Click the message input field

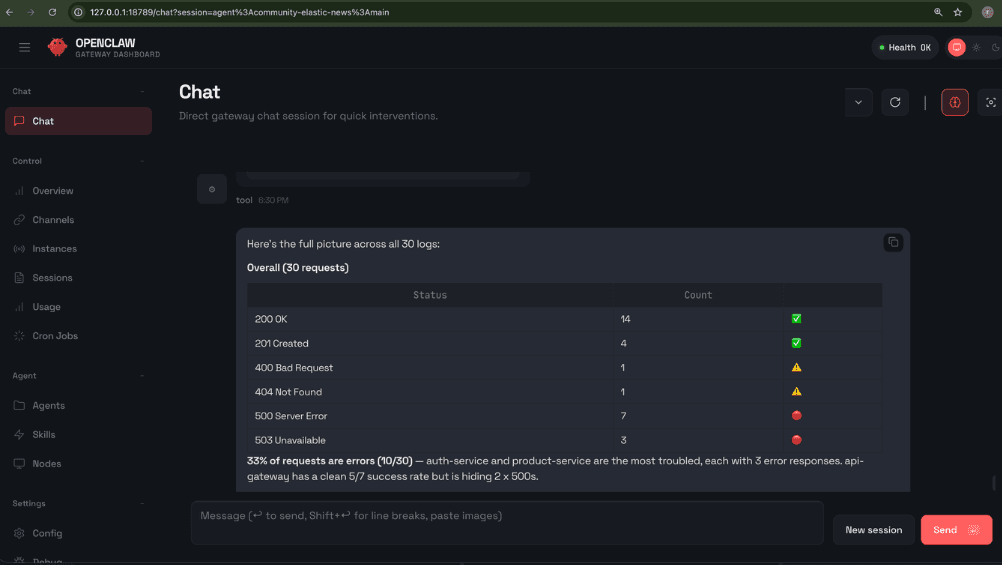507,523
